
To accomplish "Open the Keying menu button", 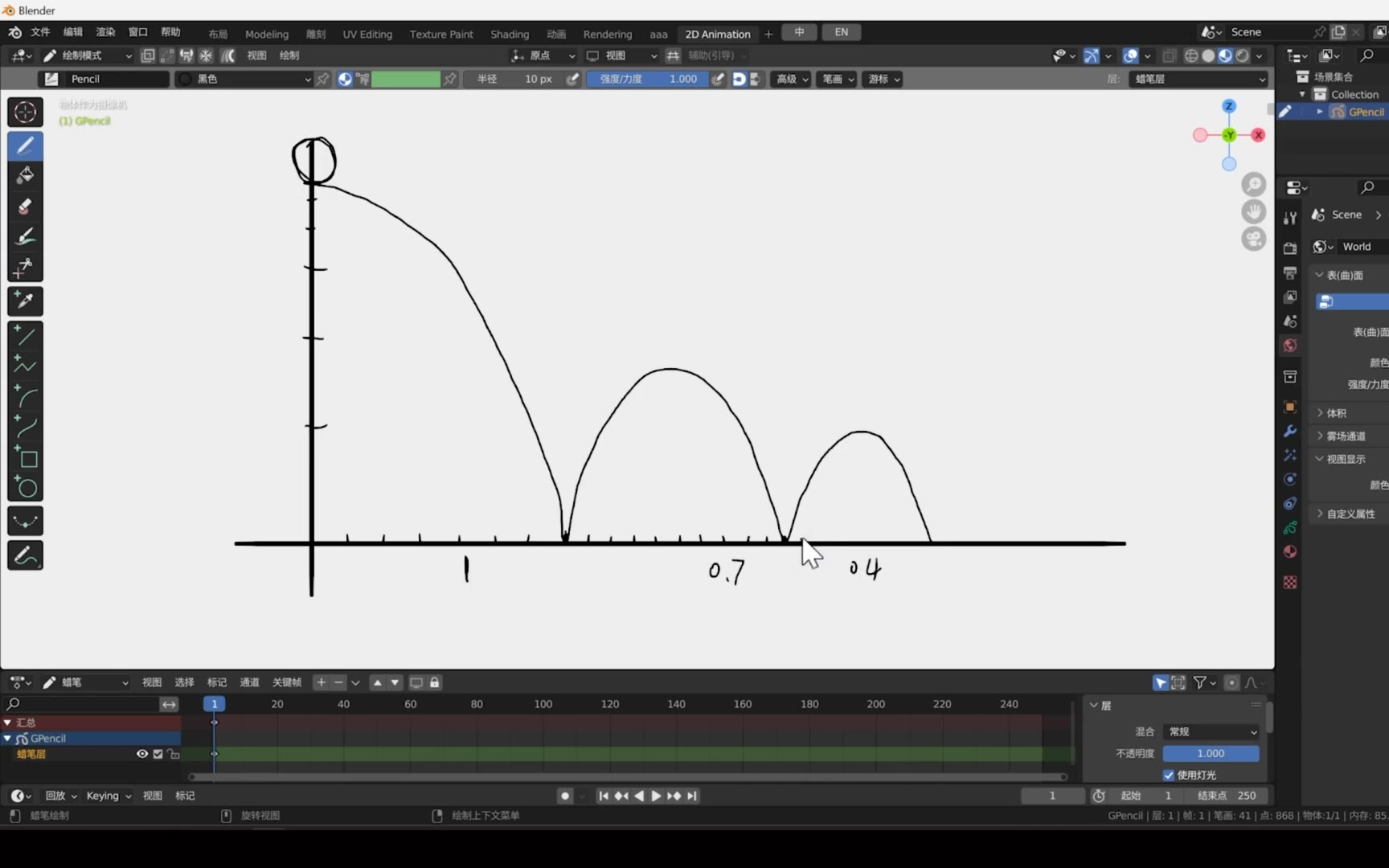I will coord(108,796).
